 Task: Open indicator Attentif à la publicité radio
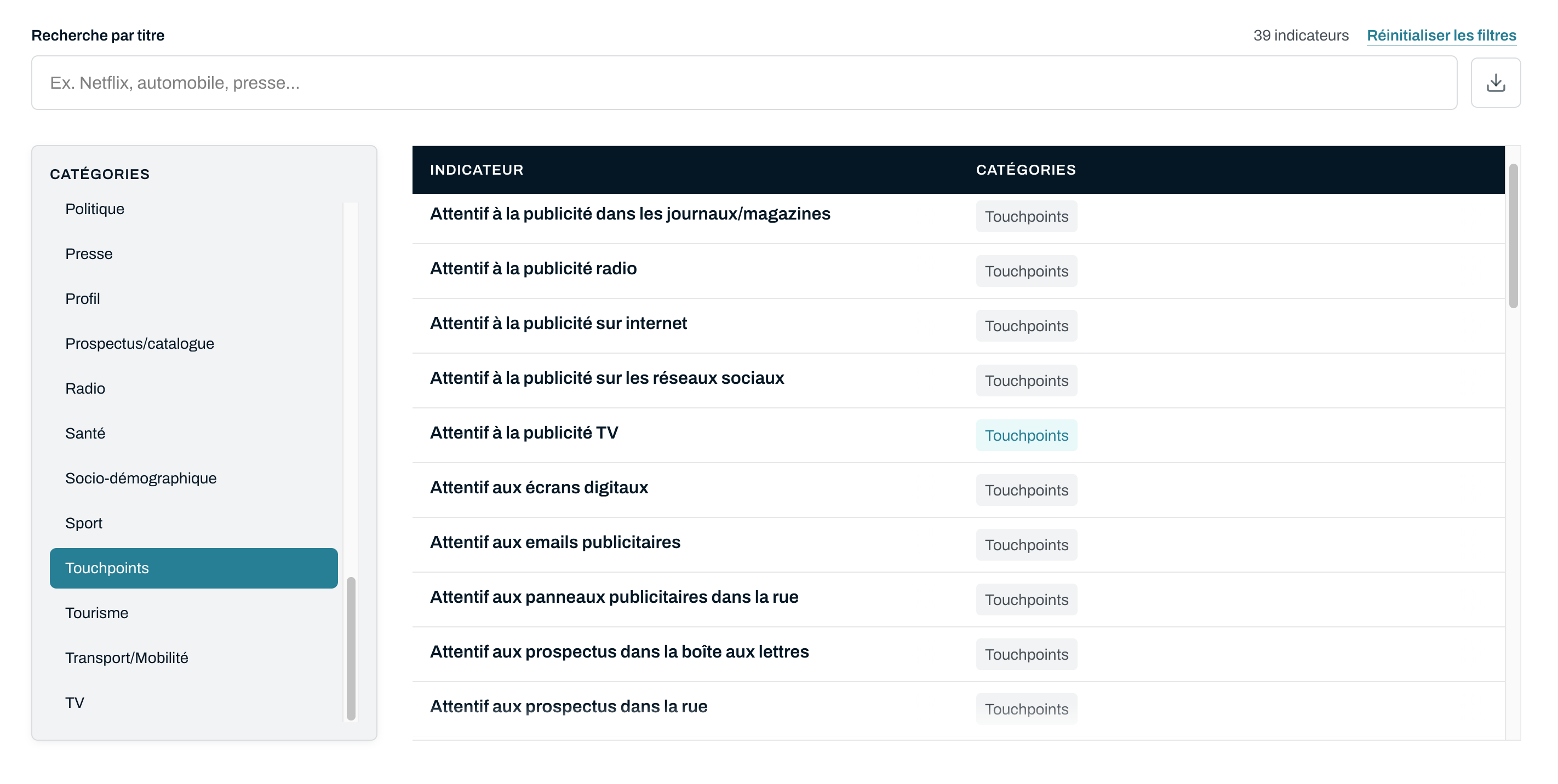tap(533, 269)
